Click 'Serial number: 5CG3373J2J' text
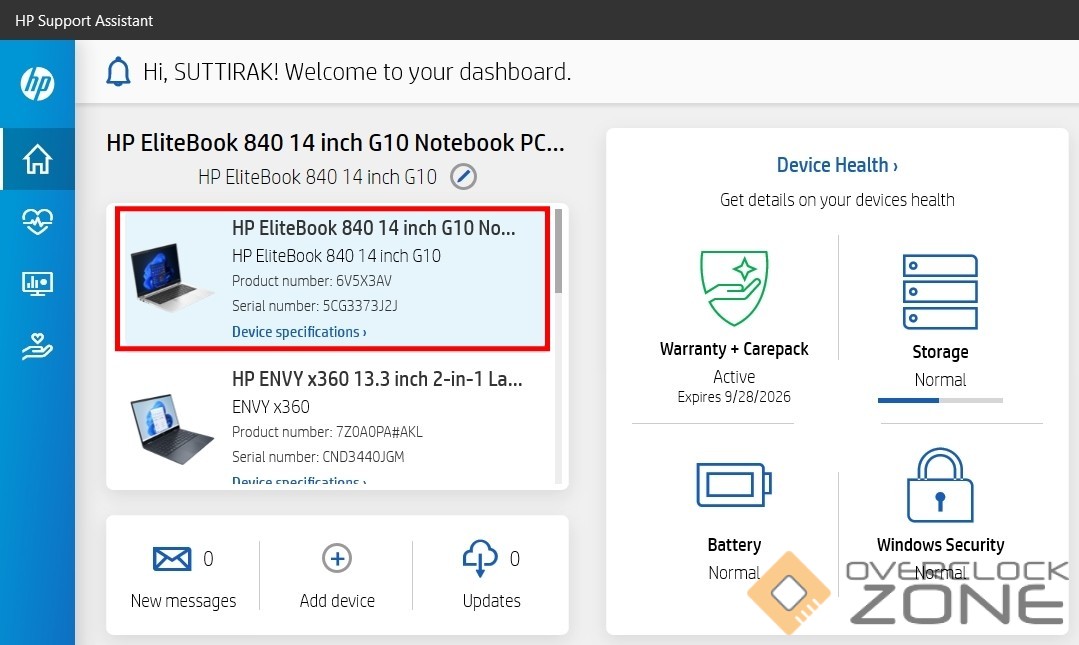Screen dimensions: 1079x645 coord(314,306)
